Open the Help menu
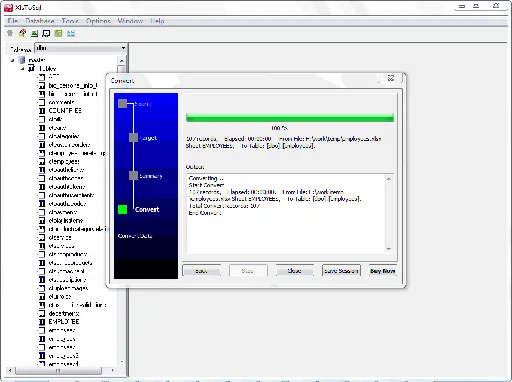This screenshot has height=382, width=512. pyautogui.click(x=157, y=21)
